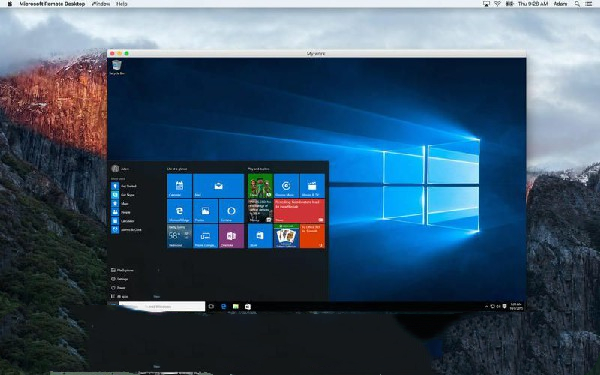
Task: Open the Microsoft Remote Desktop menu
Action: tap(52, 4)
